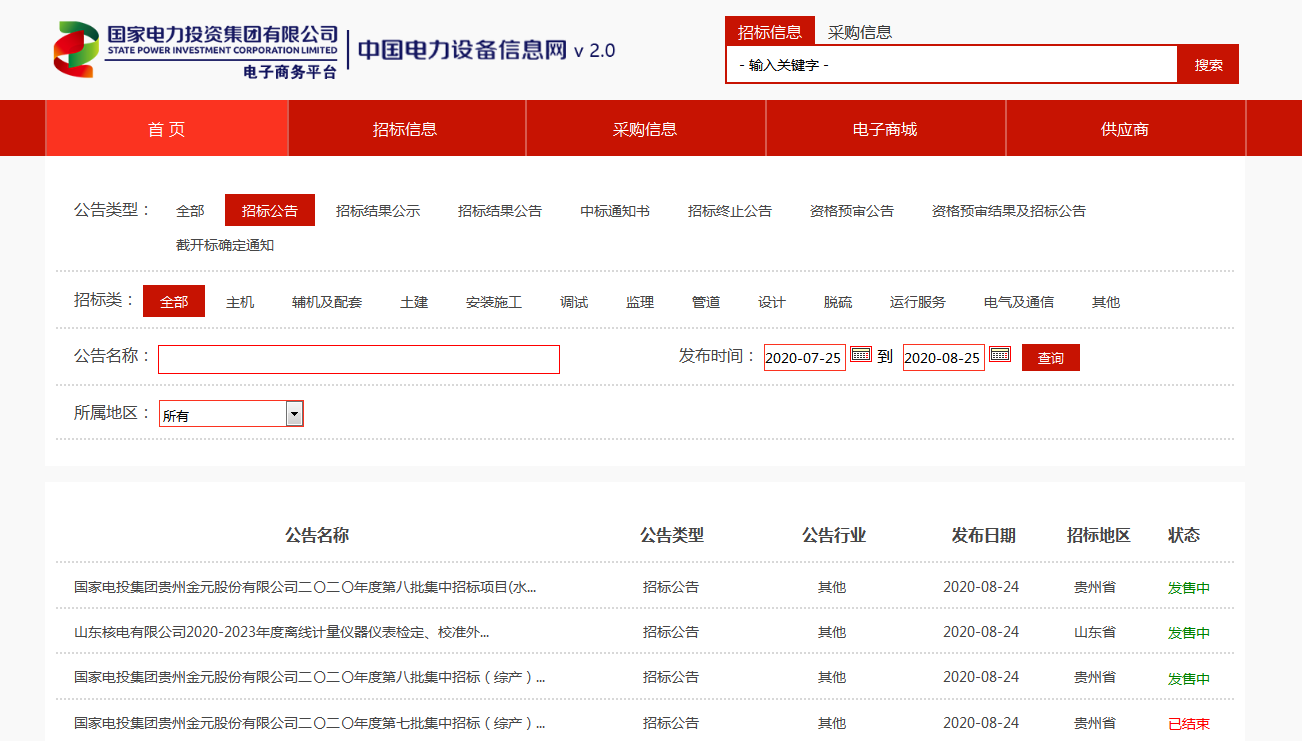Select 安装施工 bidding category

click(494, 302)
